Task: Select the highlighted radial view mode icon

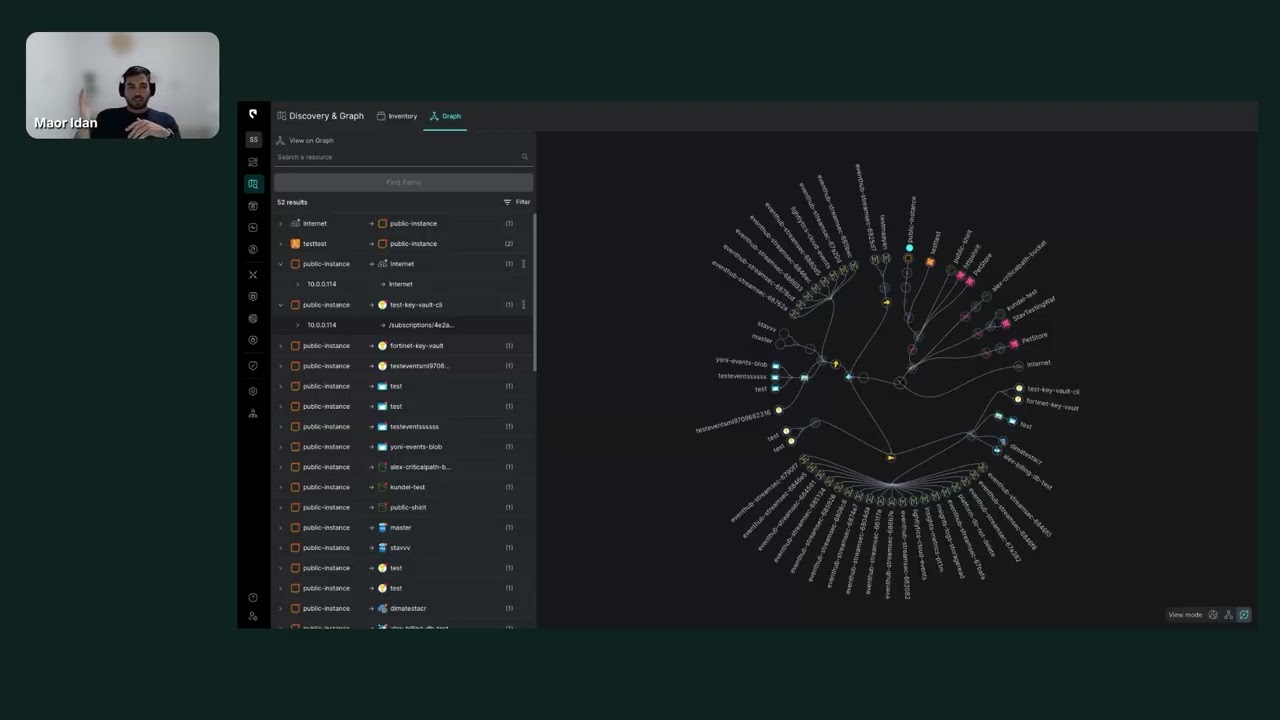Action: (x=1244, y=615)
